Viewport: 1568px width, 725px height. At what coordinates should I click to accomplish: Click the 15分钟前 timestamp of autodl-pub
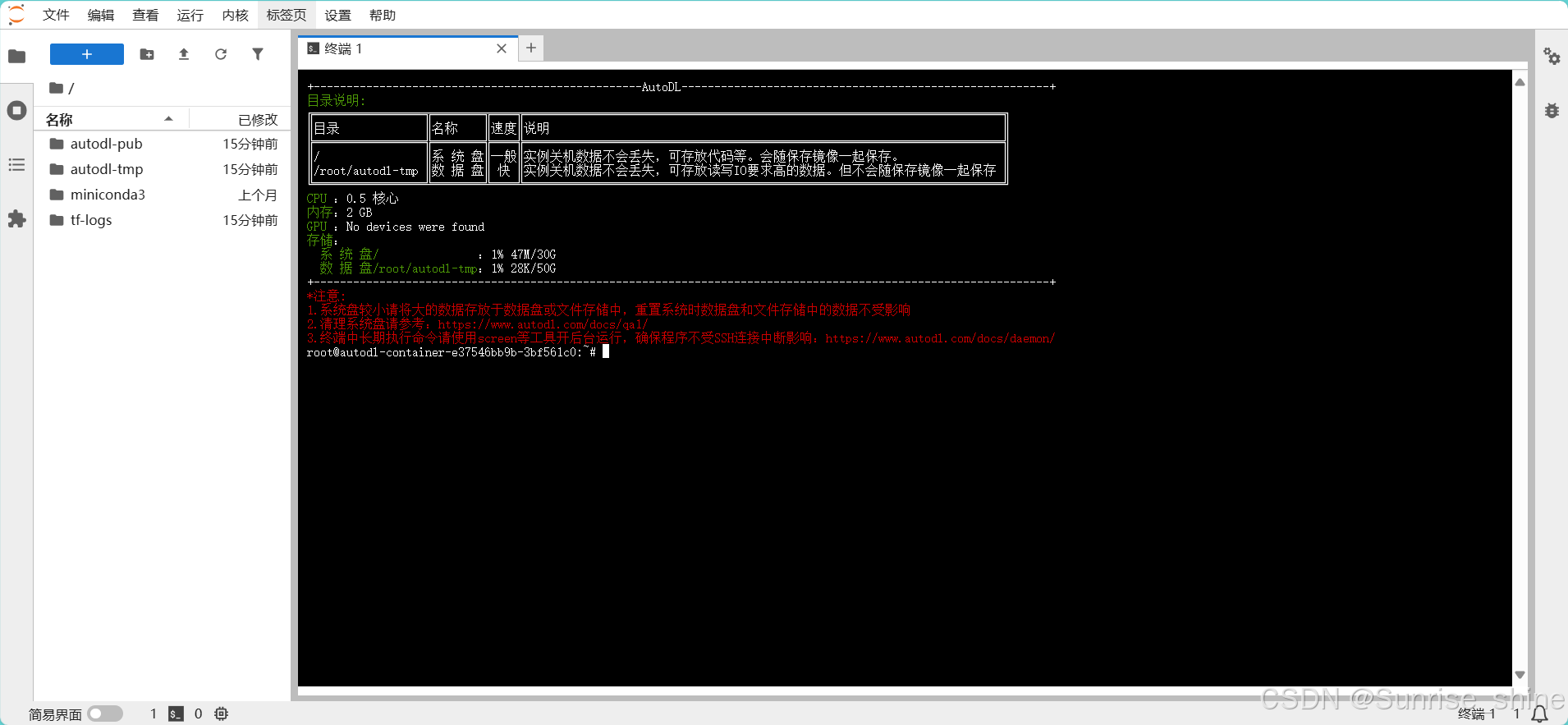coord(250,144)
